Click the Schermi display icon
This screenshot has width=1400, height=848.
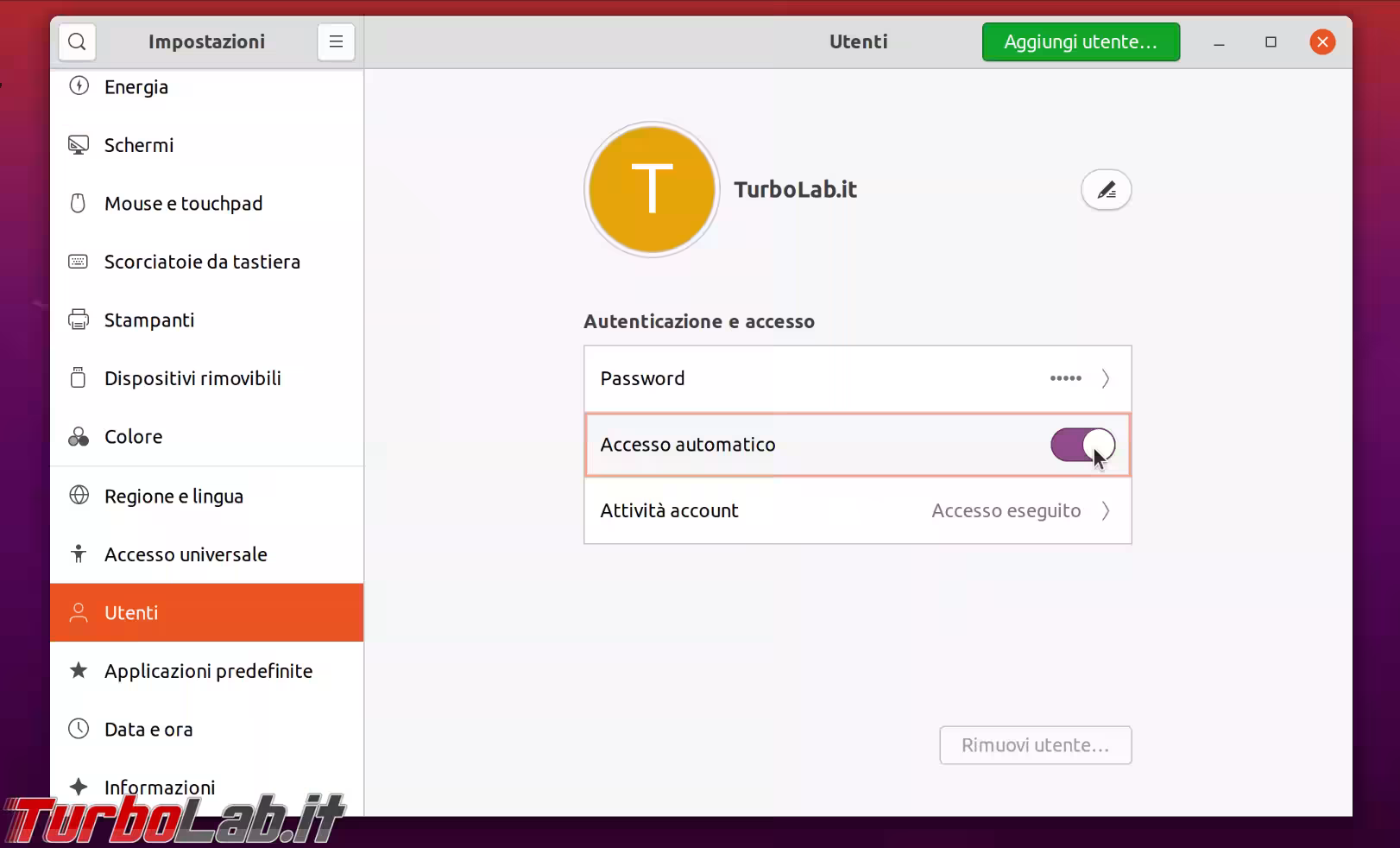click(79, 145)
